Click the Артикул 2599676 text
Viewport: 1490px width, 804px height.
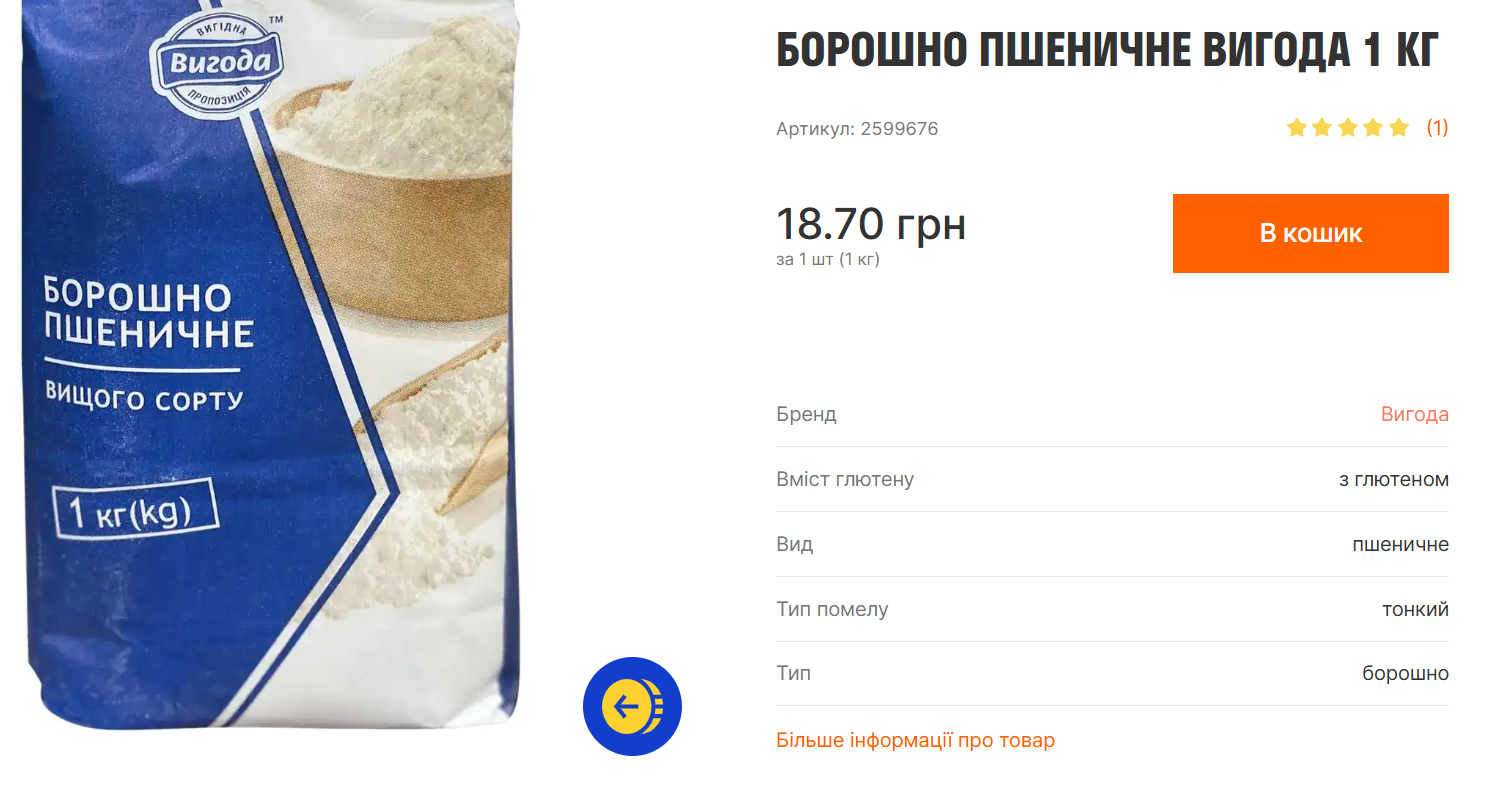(857, 129)
